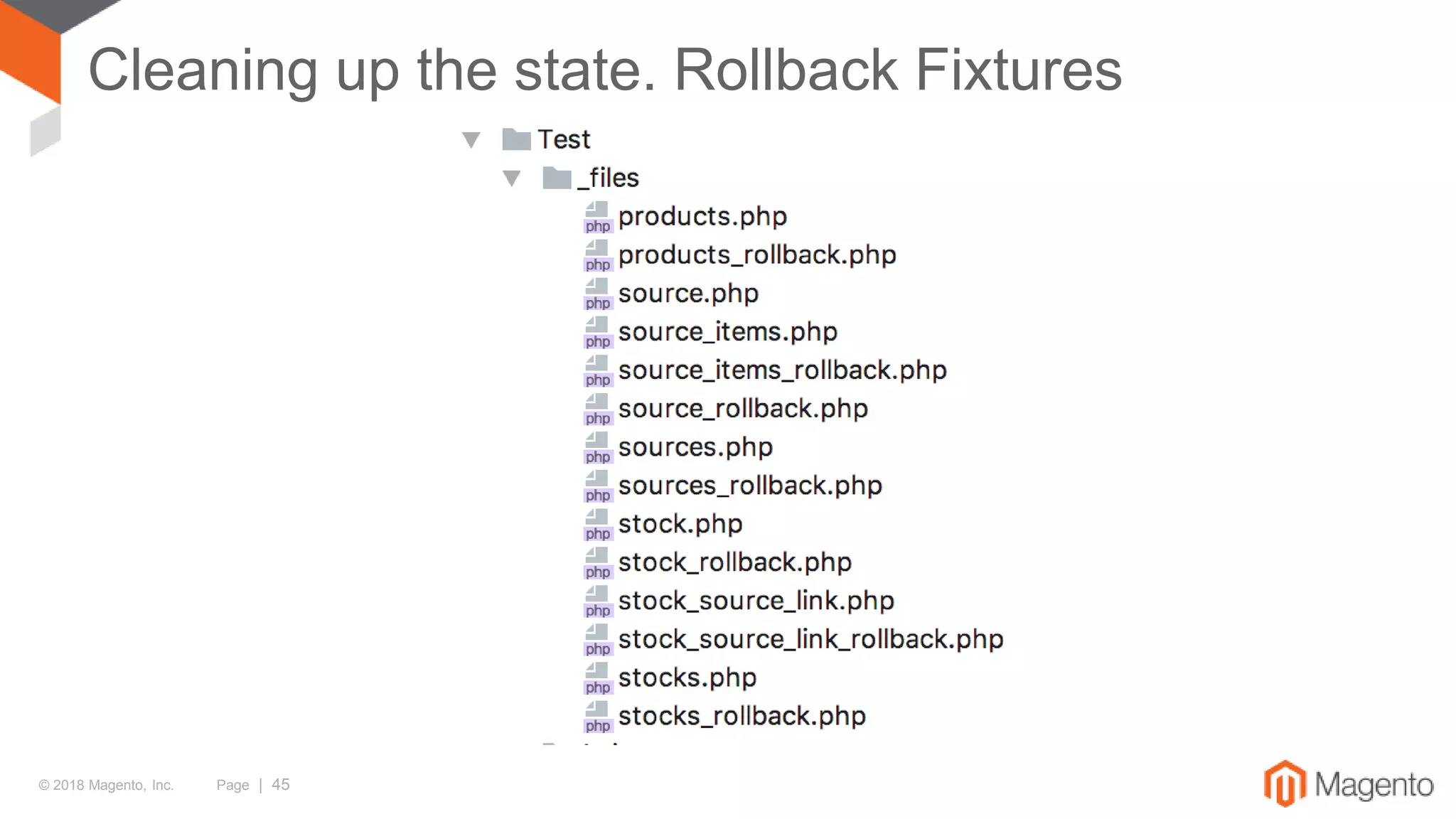Open stock_source_link.php file

(756, 601)
